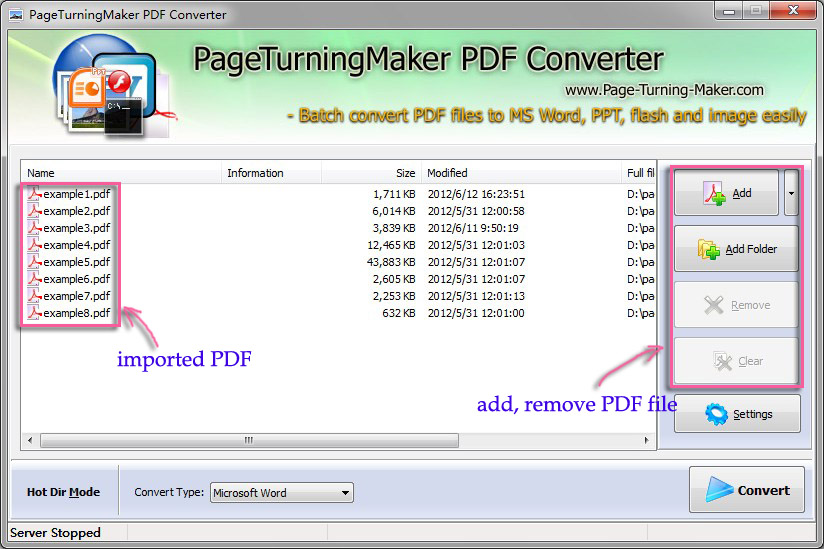This screenshot has width=824, height=549.
Task: Click the PDF icon next to example6.pdf
Action: 34,279
